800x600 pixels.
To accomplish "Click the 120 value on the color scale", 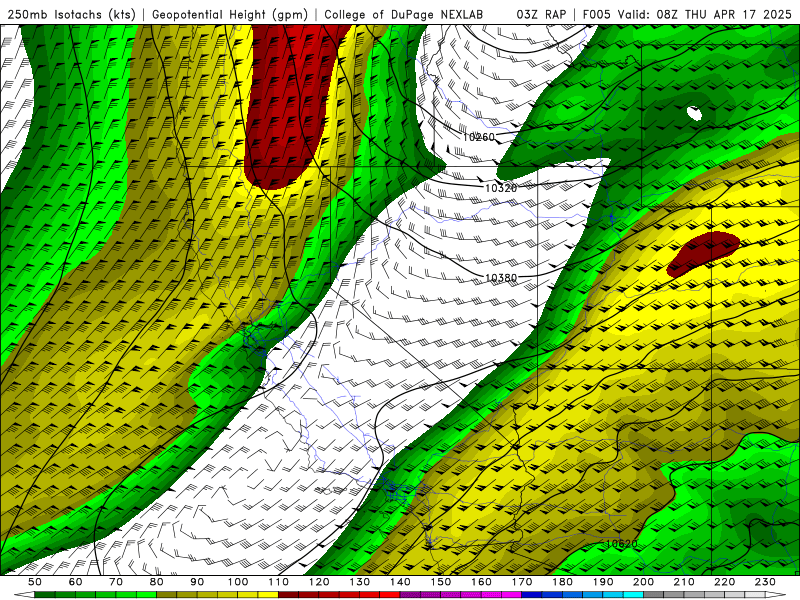I will [x=319, y=582].
